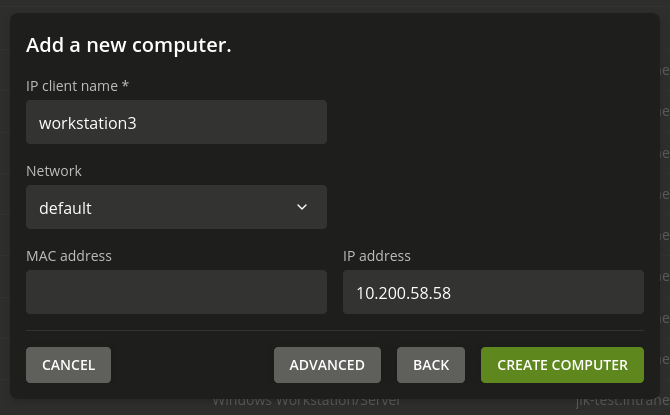Screen dimensions: 670x415
Task: Click the 'Add a new computer.' heading
Action: [129, 45]
